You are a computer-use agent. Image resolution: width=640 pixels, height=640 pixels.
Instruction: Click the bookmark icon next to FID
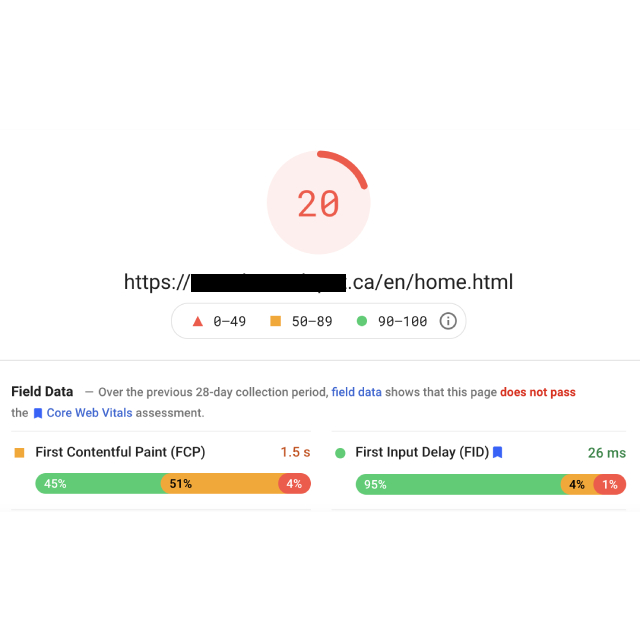tap(497, 452)
